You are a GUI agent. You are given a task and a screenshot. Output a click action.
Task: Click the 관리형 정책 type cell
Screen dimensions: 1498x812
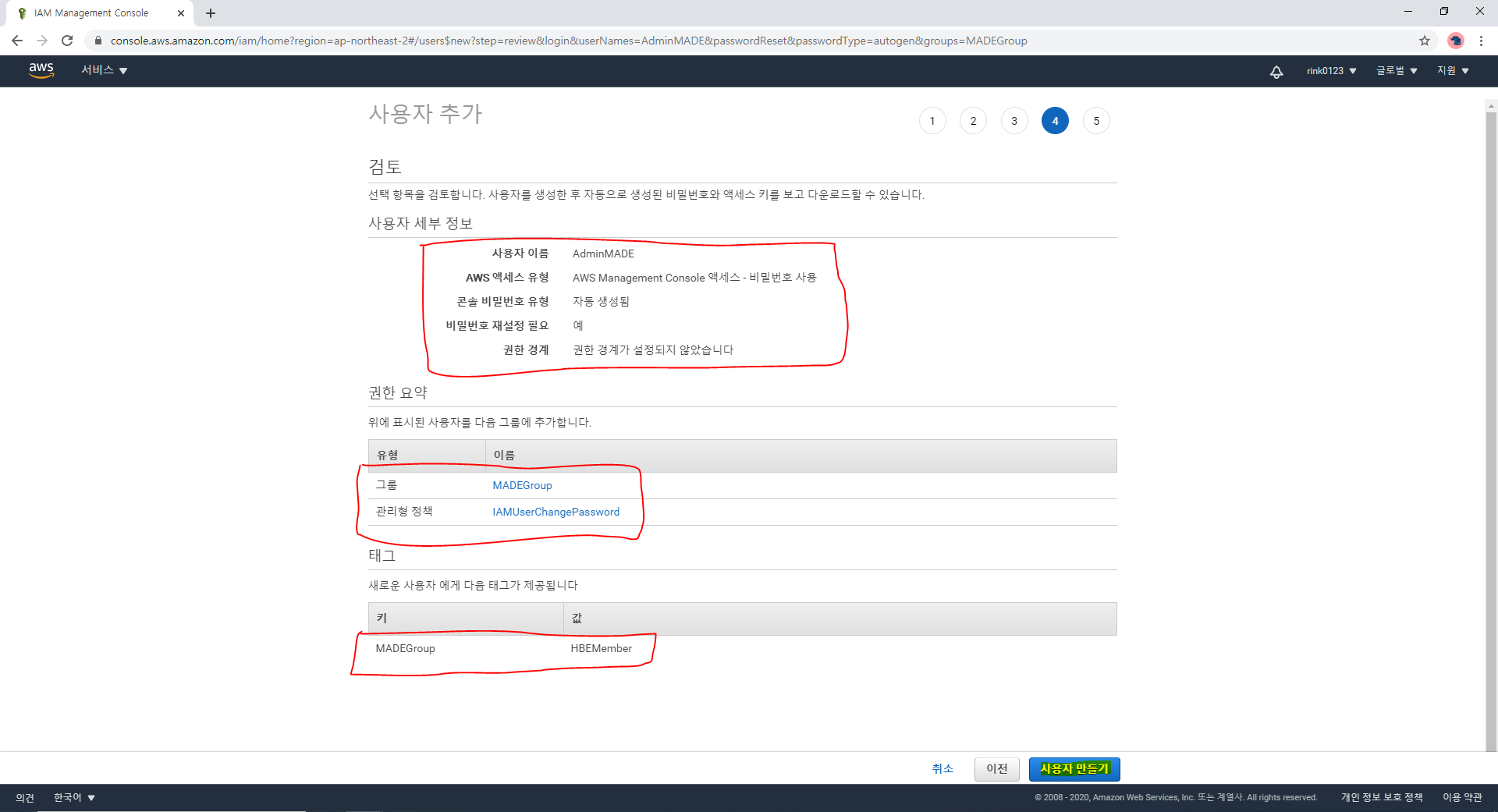[404, 512]
